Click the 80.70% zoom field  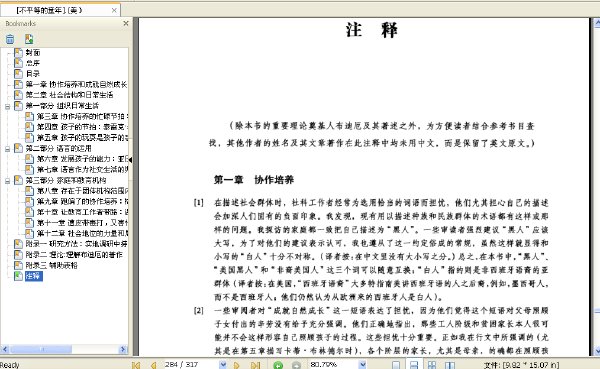(x=334, y=365)
